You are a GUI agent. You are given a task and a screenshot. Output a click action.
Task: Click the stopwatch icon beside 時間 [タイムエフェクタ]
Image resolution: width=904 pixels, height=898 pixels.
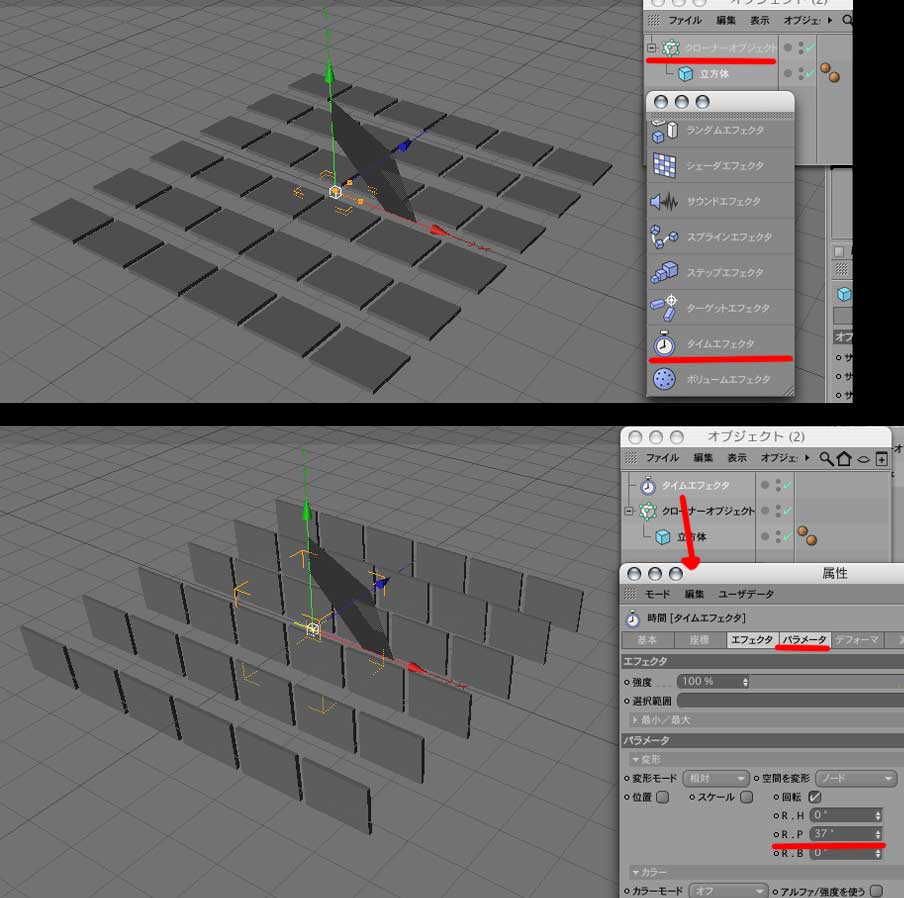pyautogui.click(x=632, y=618)
